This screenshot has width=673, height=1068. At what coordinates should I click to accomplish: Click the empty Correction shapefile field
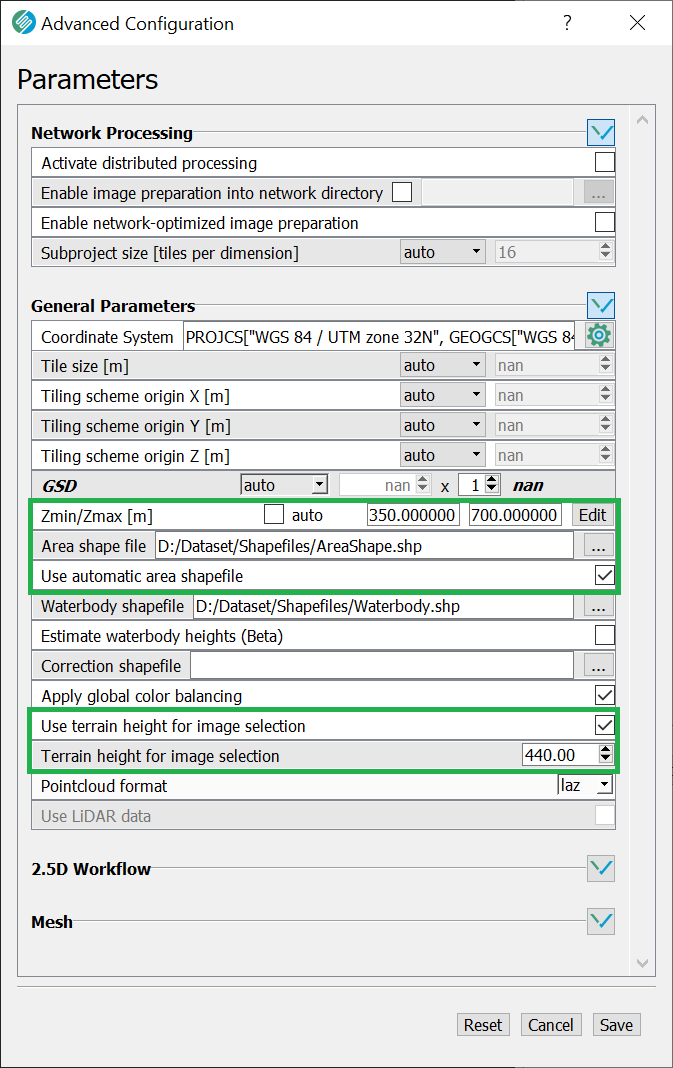pos(381,665)
